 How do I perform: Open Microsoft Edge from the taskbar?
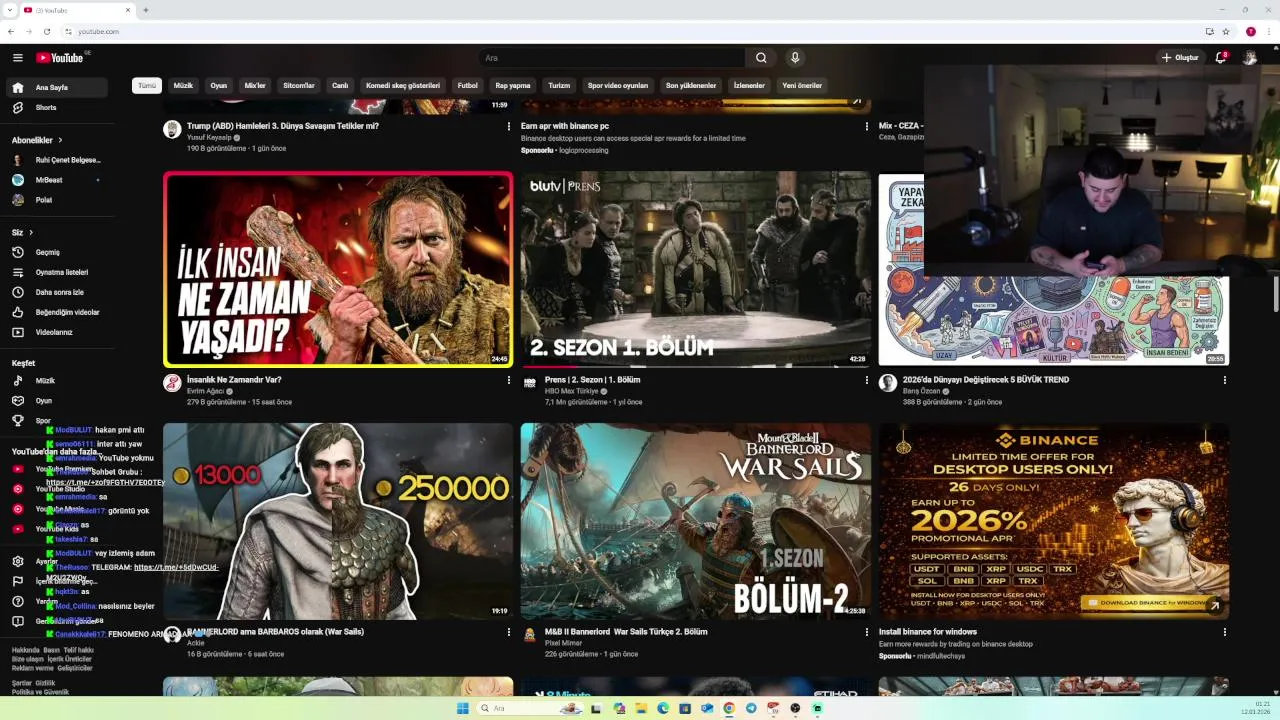(x=663, y=708)
